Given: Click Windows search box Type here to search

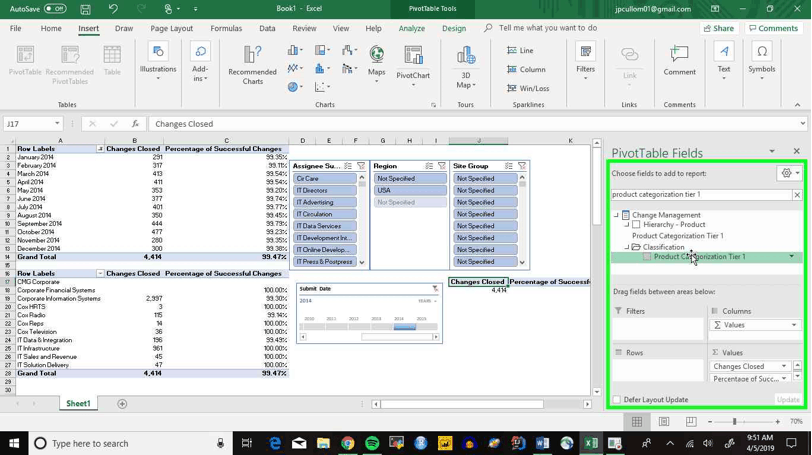Looking at the screenshot, I should [x=129, y=444].
